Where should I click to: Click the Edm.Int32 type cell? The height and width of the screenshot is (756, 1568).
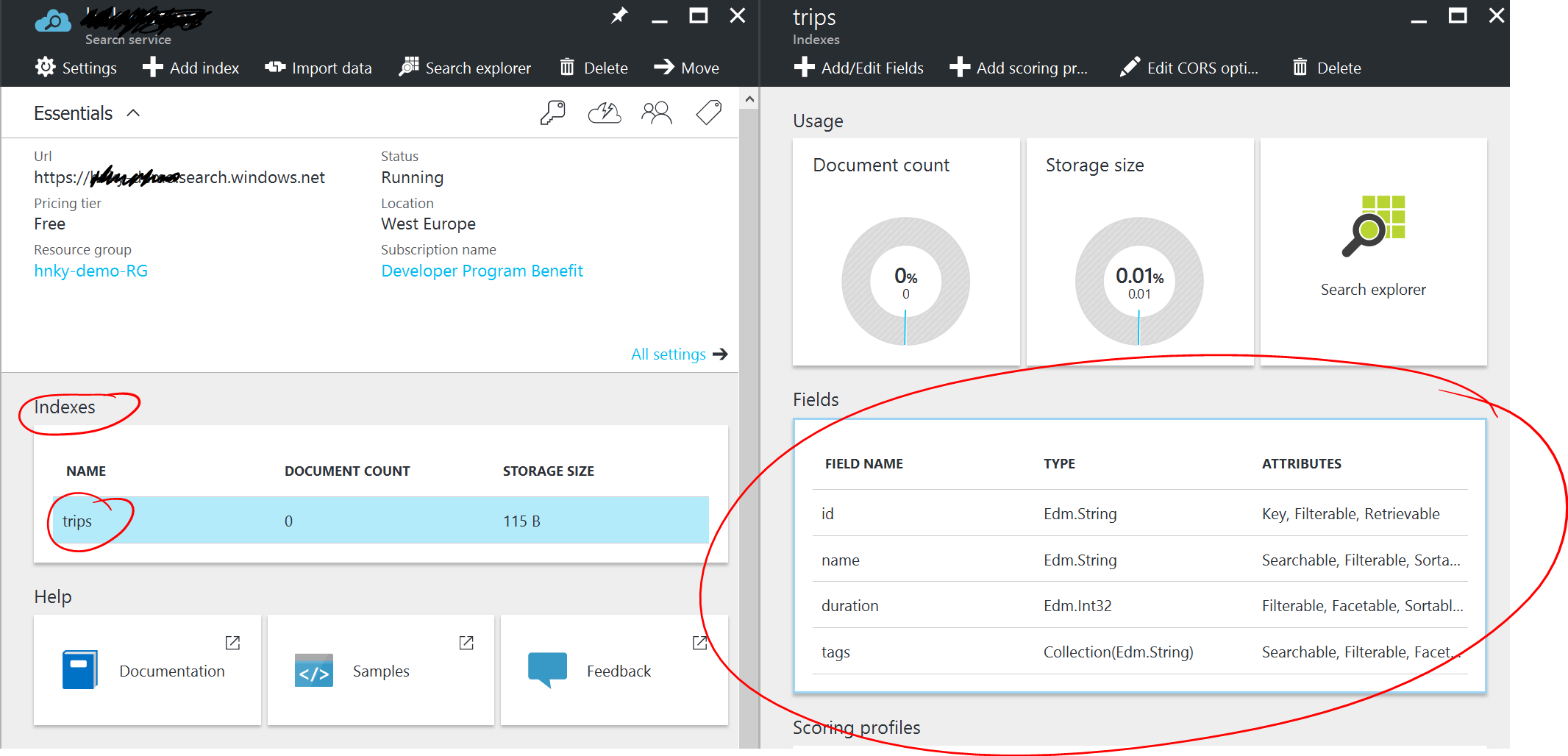tap(1077, 606)
